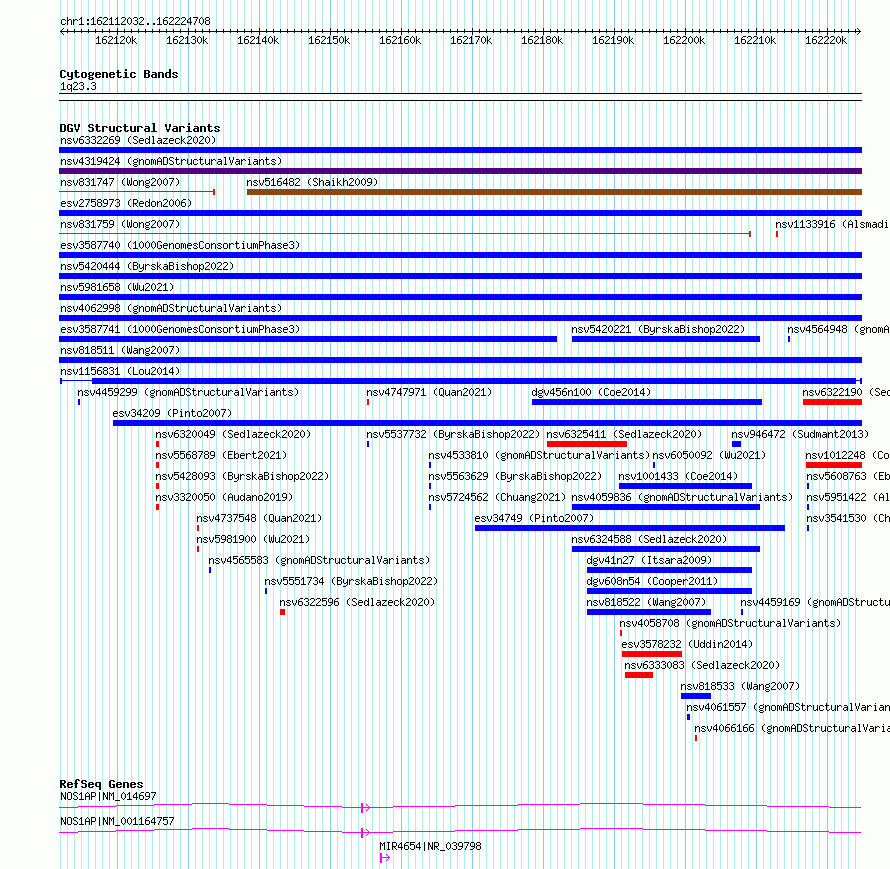The image size is (890, 869).
Task: Open nsv5568789 (Ebert2021) label
Action: pyautogui.click(x=221, y=455)
